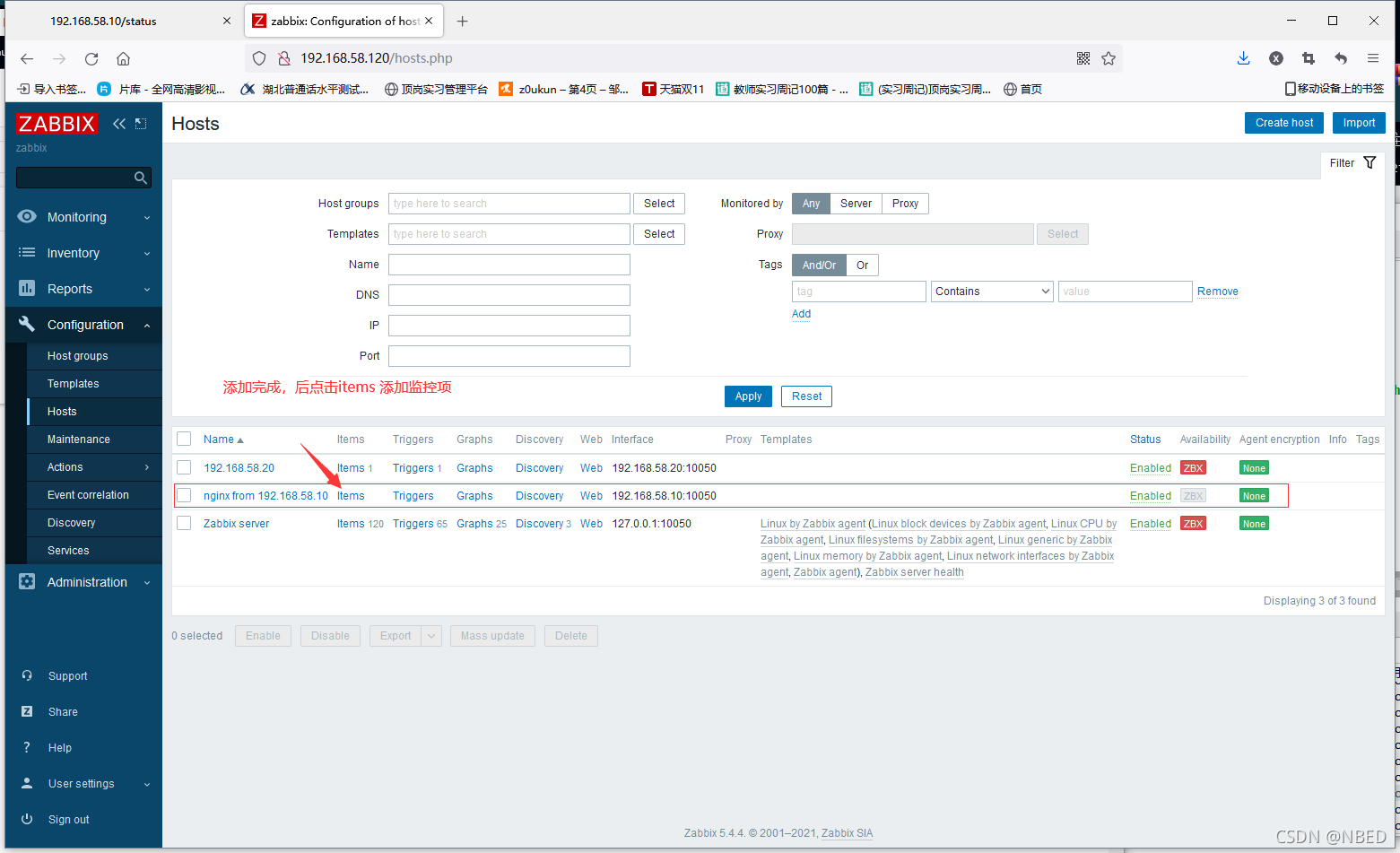This screenshot has width=1400, height=853.
Task: Click the User settings person icon
Action: (x=27, y=783)
